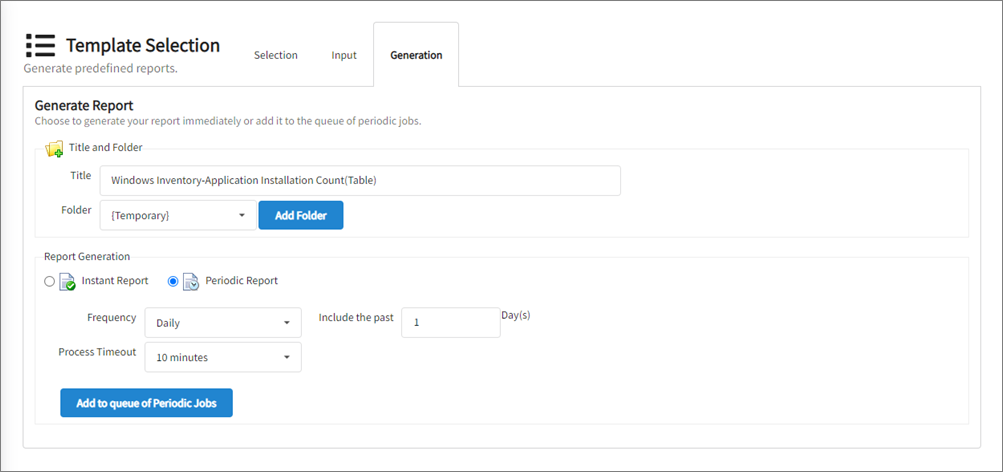Click the Periodic Report label
This screenshot has width=1003, height=472.
pos(242,281)
